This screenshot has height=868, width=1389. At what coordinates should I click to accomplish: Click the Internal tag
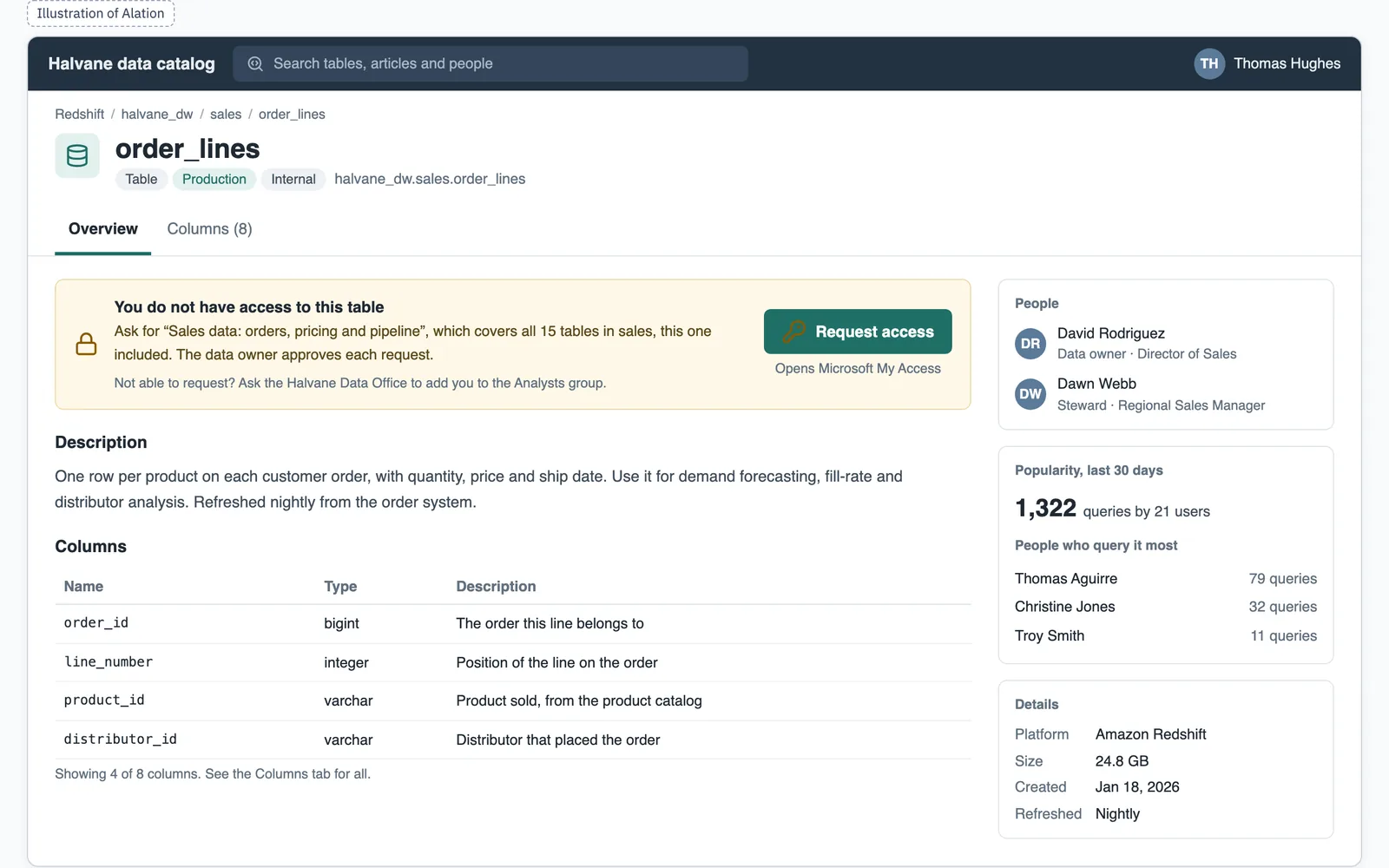(x=293, y=179)
